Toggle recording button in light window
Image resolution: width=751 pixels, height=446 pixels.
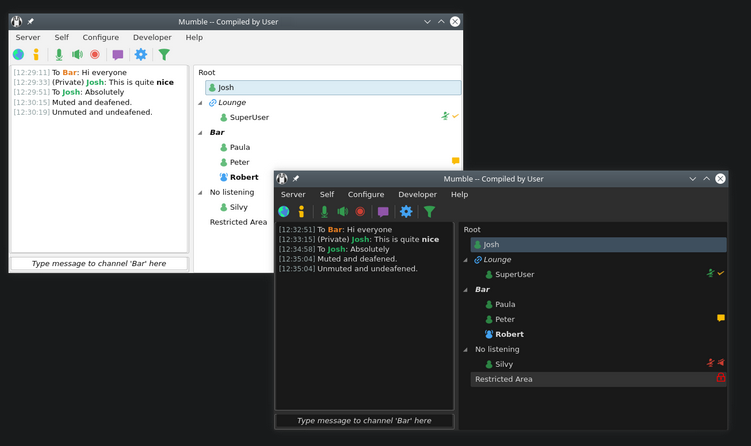(x=95, y=55)
